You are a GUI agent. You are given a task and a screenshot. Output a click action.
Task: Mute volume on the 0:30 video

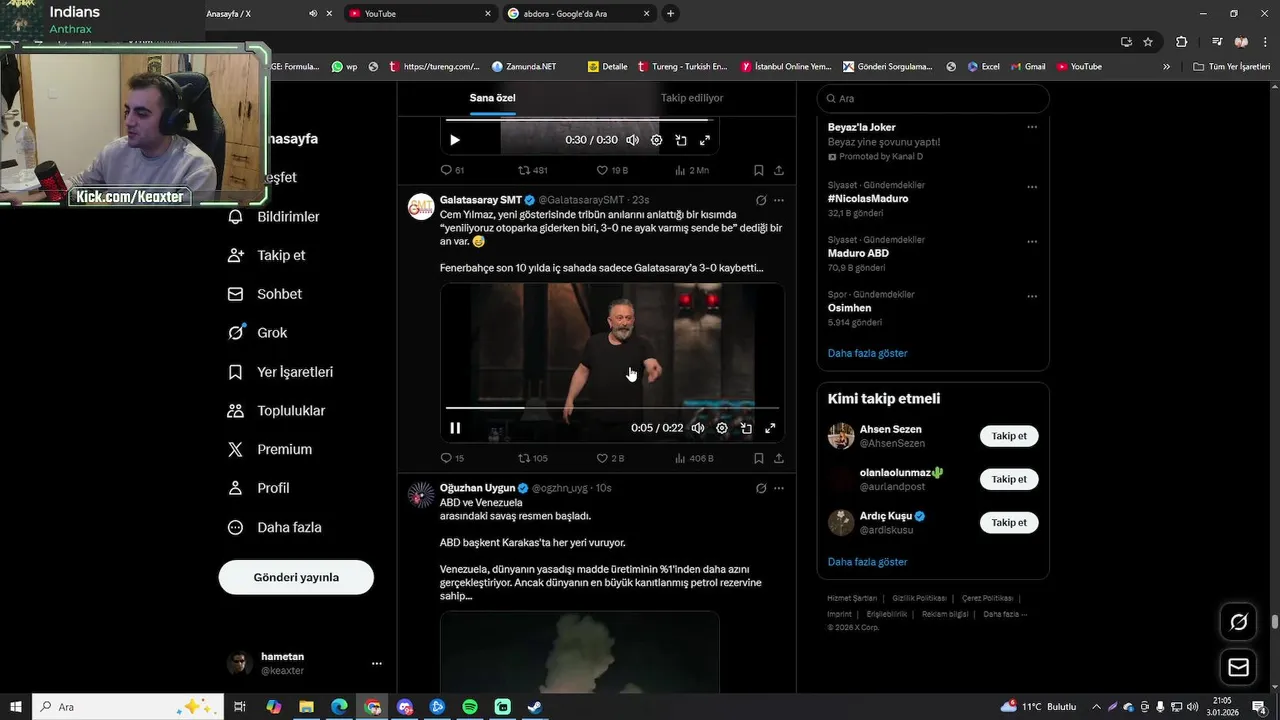(x=632, y=140)
